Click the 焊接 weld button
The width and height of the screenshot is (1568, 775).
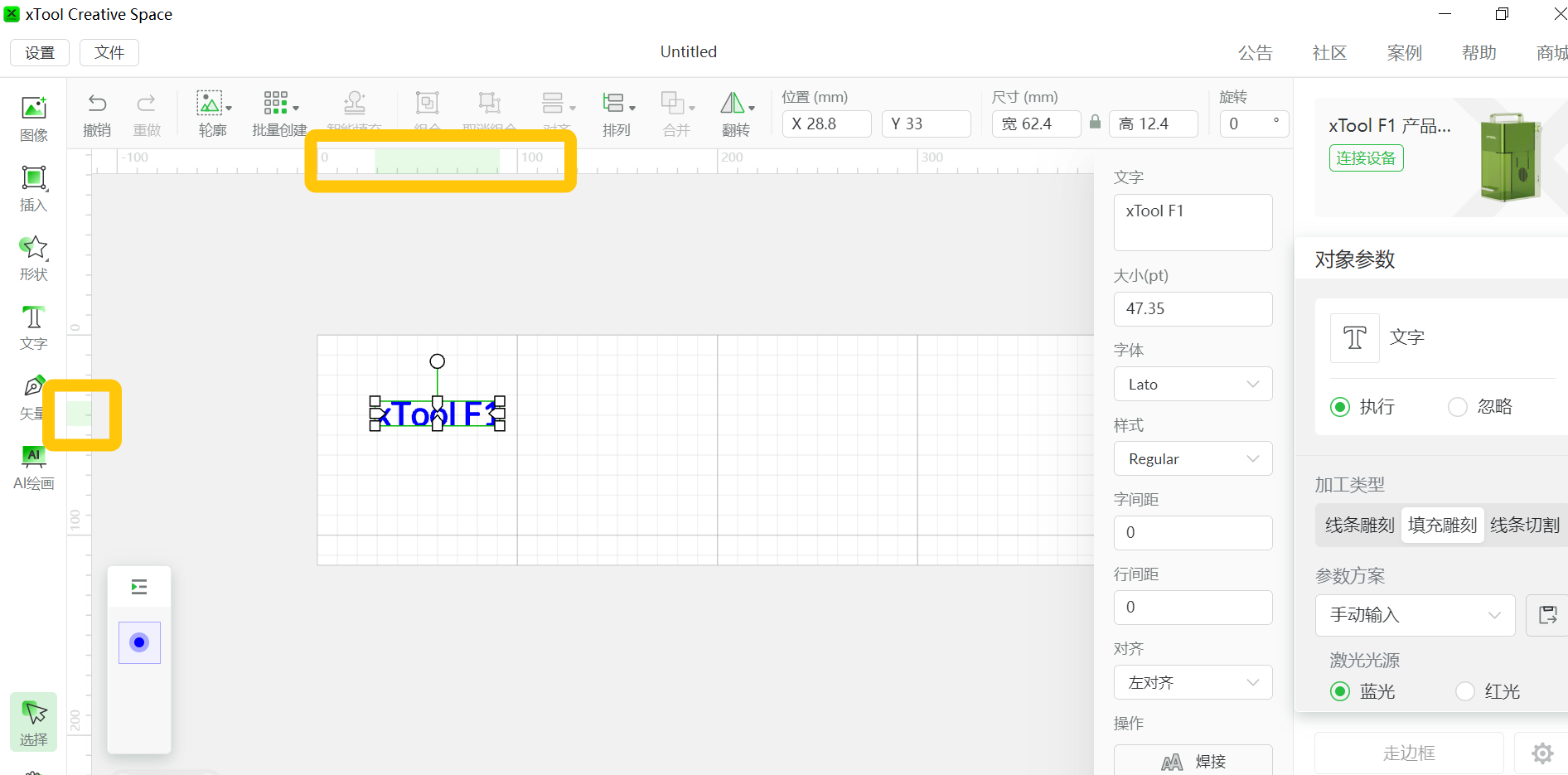point(1193,761)
